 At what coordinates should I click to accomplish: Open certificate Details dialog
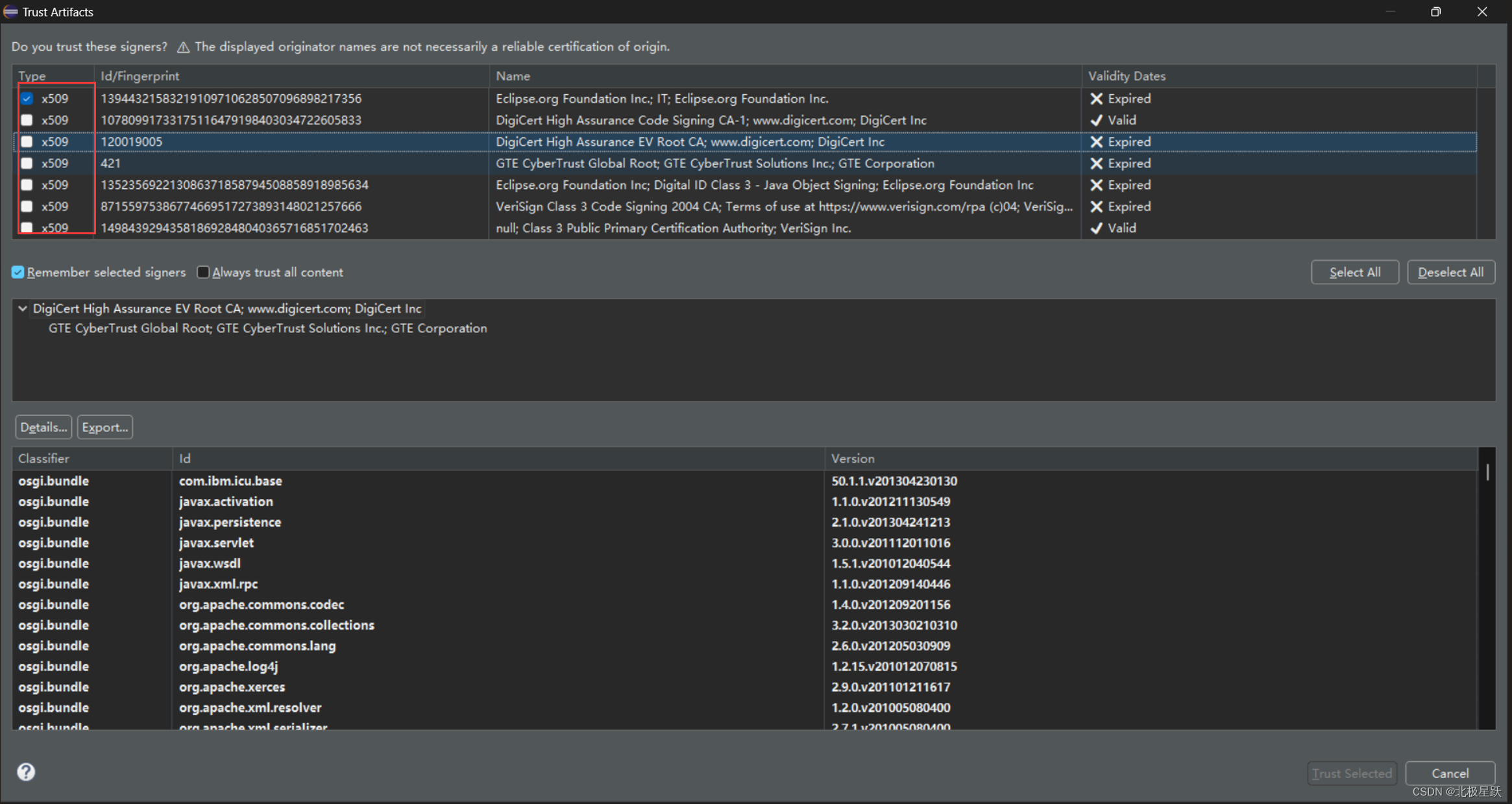coord(43,427)
